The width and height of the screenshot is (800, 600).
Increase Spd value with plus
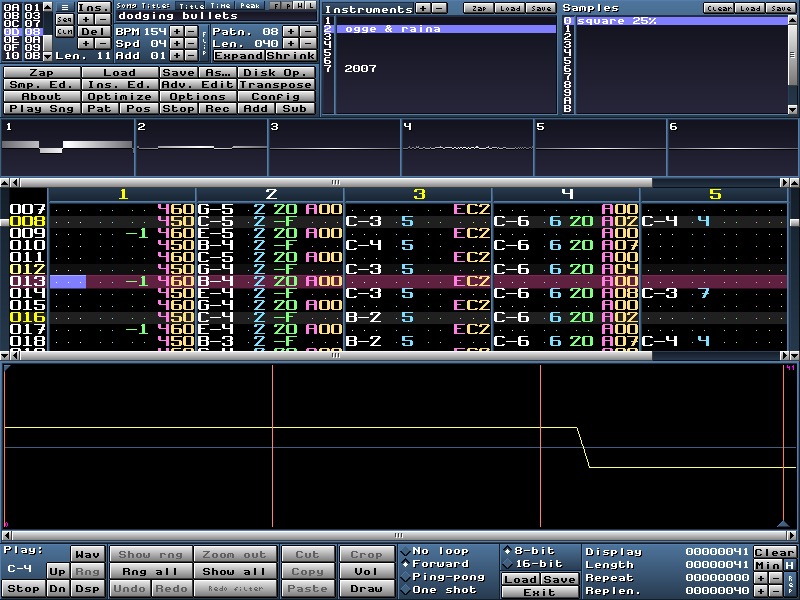click(x=177, y=43)
